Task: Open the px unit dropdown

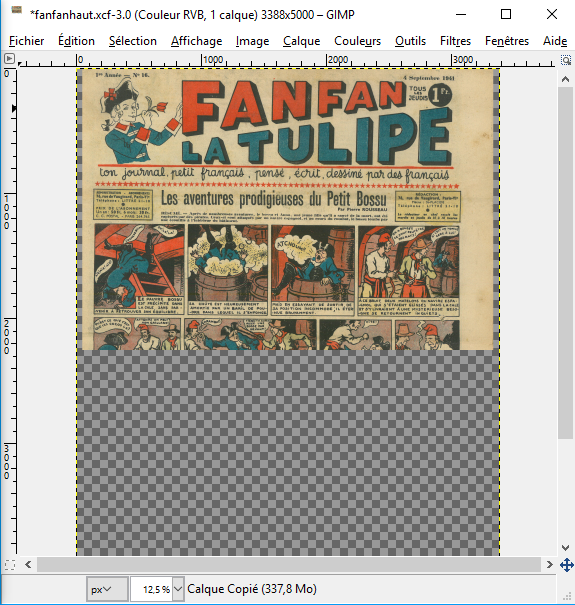Action: 107,589
